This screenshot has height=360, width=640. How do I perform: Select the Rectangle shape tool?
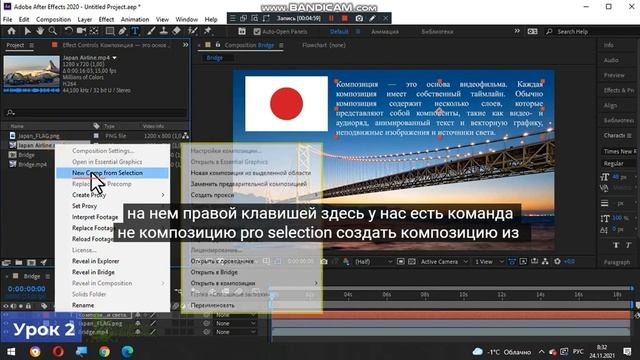pyautogui.click(x=110, y=31)
